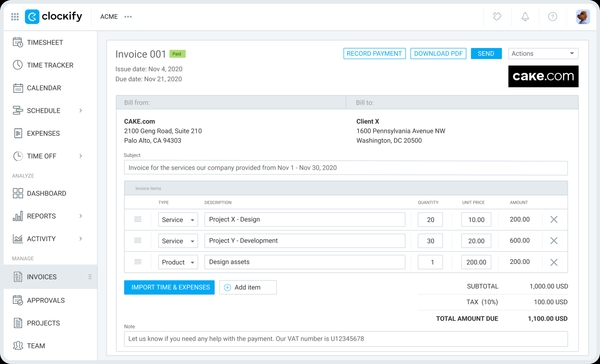Click the Invoices drag handle dots

[x=90, y=277]
